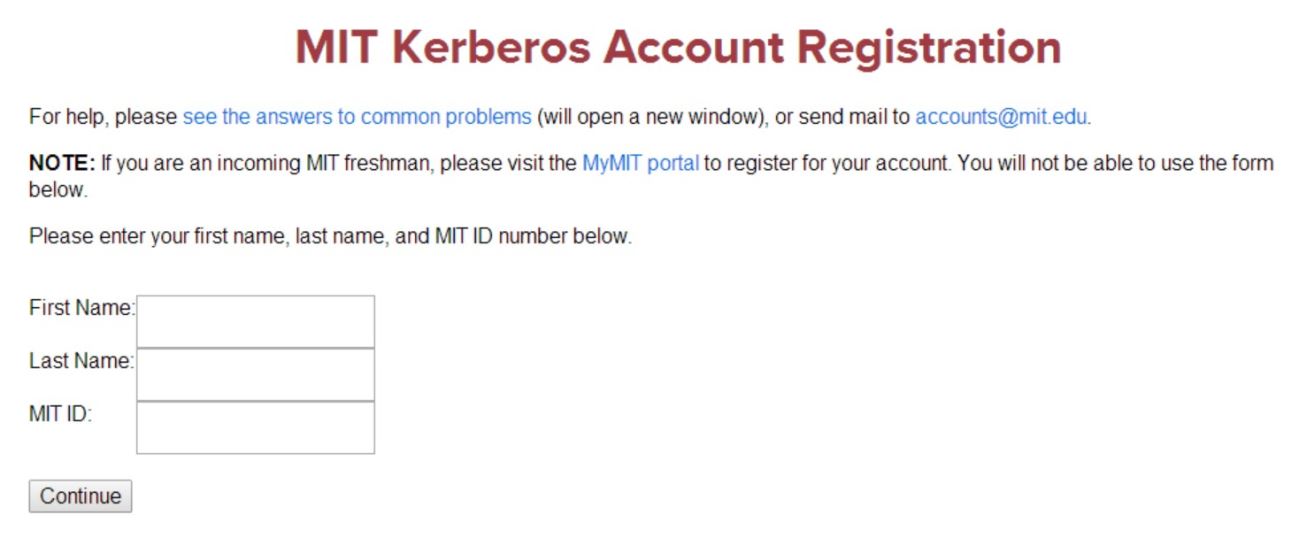Click the 'For help, please' text
The image size is (1299, 538).
pos(104,117)
